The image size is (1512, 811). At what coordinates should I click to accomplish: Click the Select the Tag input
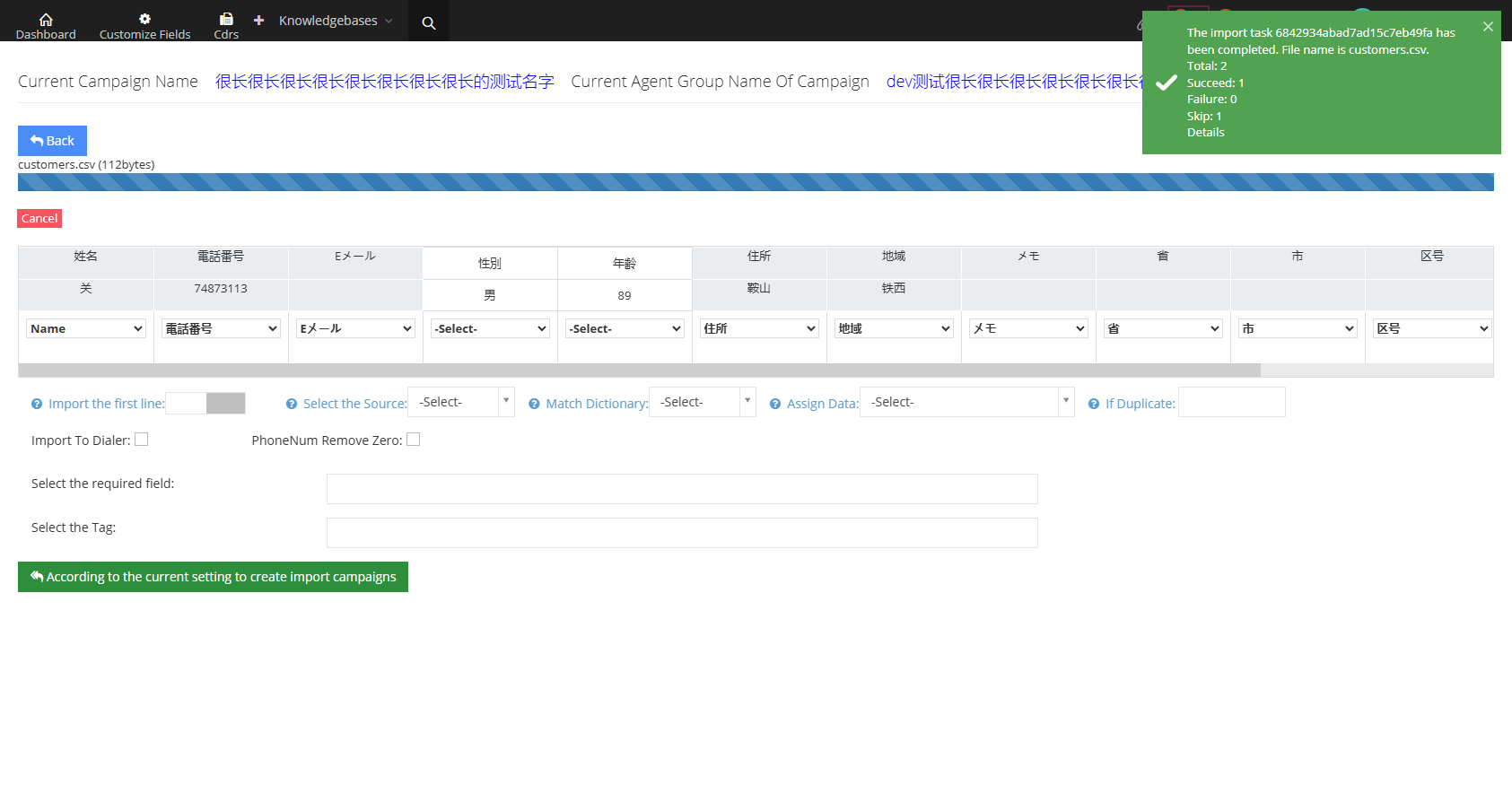(x=682, y=533)
